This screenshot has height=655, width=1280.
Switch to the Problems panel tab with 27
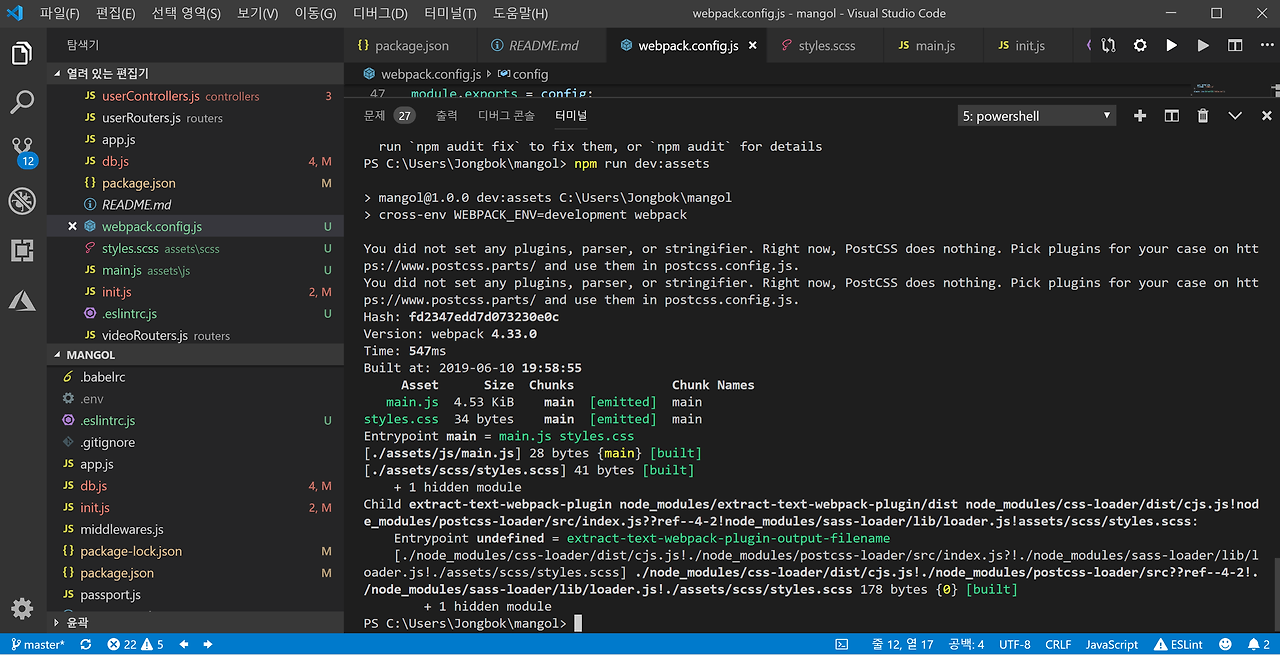(x=389, y=116)
